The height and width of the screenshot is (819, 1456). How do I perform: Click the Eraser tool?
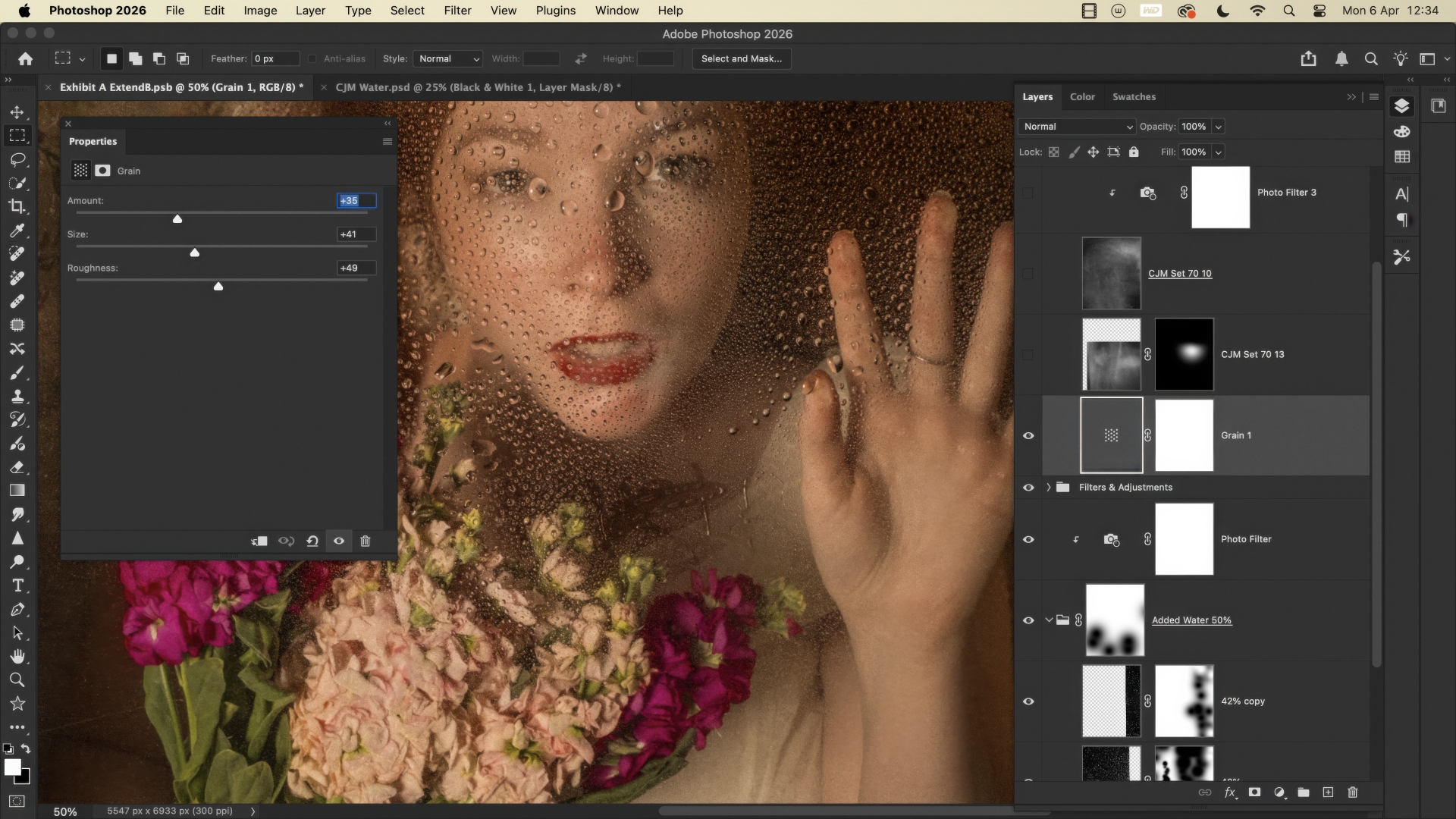[x=17, y=467]
